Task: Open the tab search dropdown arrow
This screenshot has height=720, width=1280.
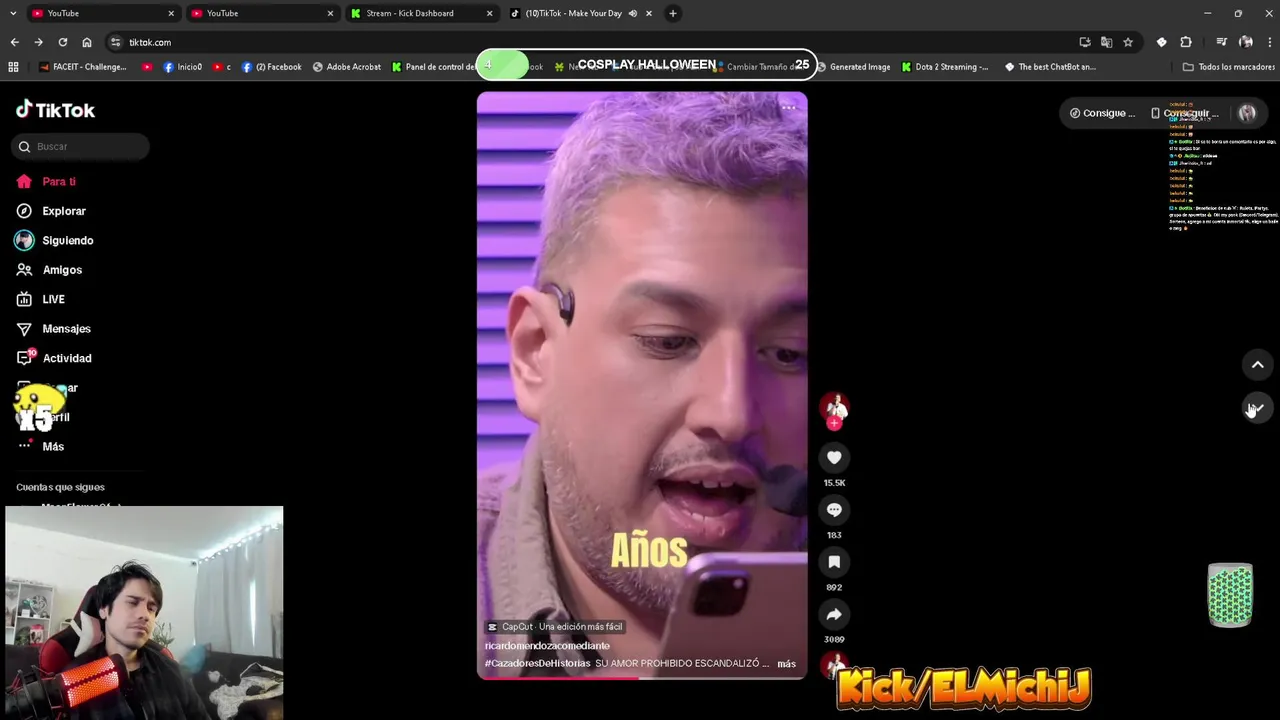Action: pos(12,13)
